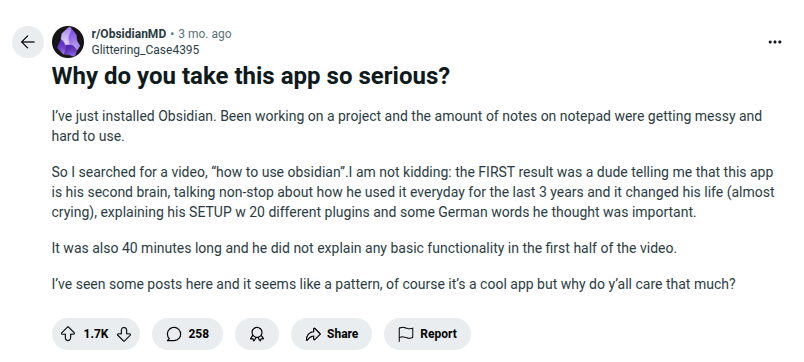Click the speech bubble comment icon
This screenshot has width=804, height=362.
[174, 334]
